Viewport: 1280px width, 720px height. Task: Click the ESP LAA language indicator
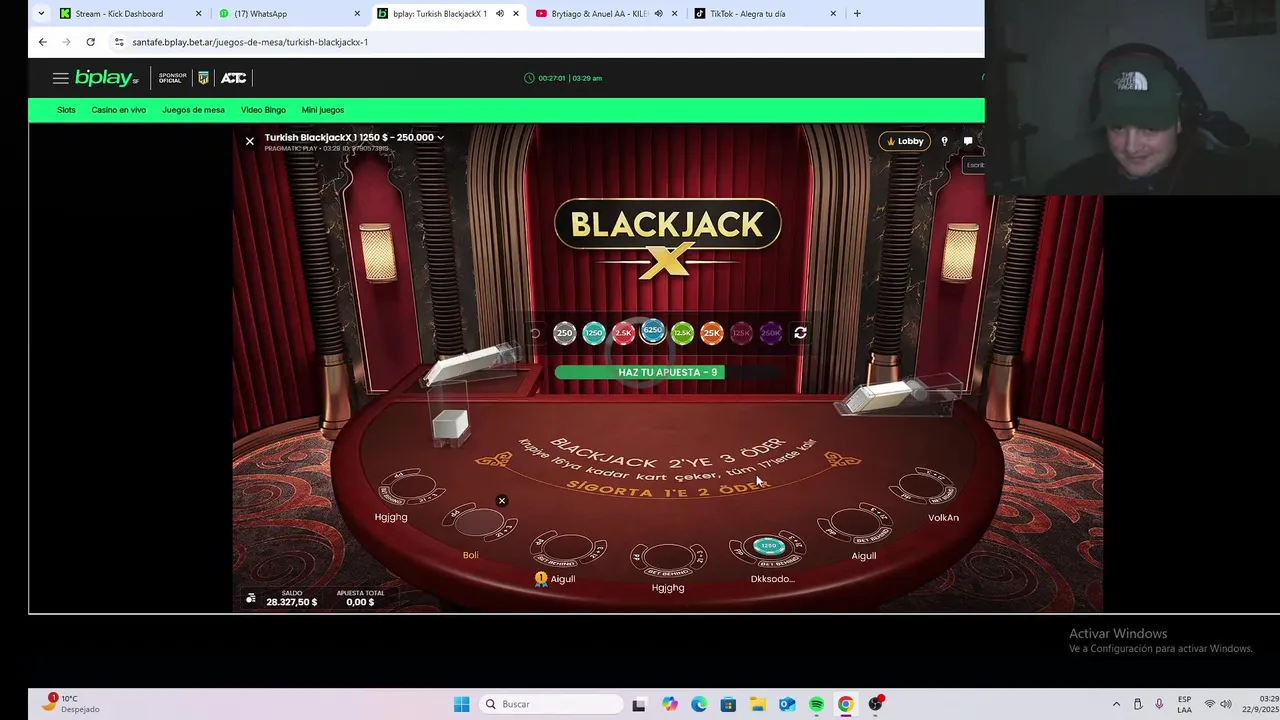(1184, 704)
